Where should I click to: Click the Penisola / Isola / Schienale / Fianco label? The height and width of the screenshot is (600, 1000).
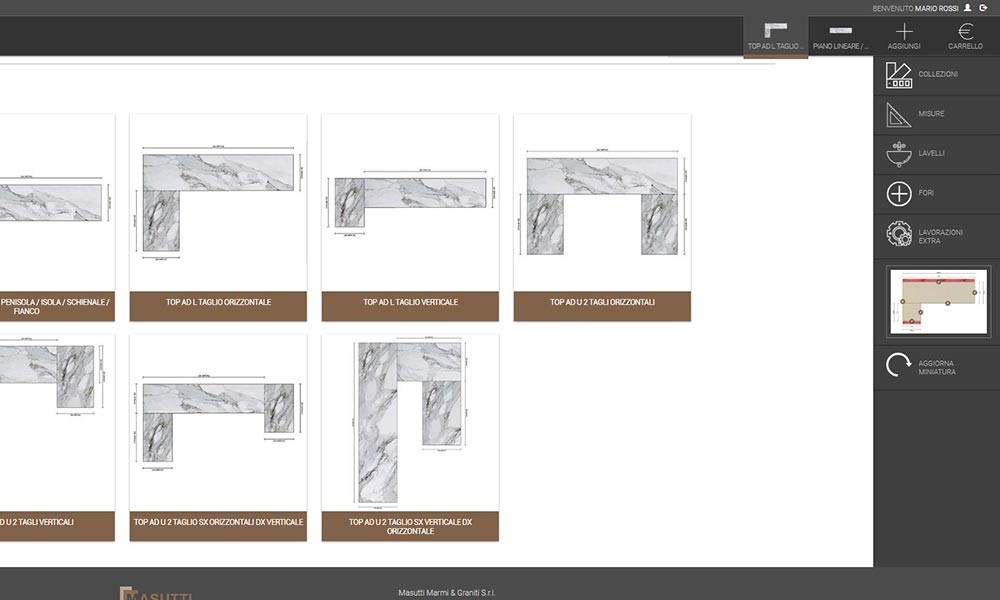click(55, 307)
